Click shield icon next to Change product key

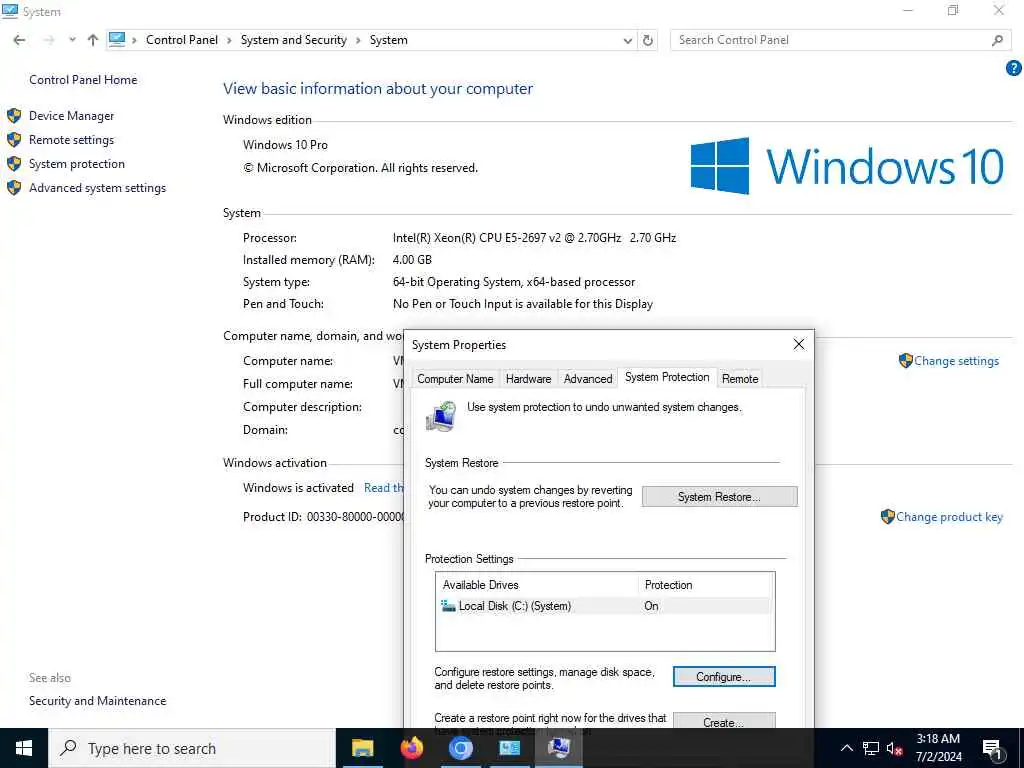[x=888, y=517]
